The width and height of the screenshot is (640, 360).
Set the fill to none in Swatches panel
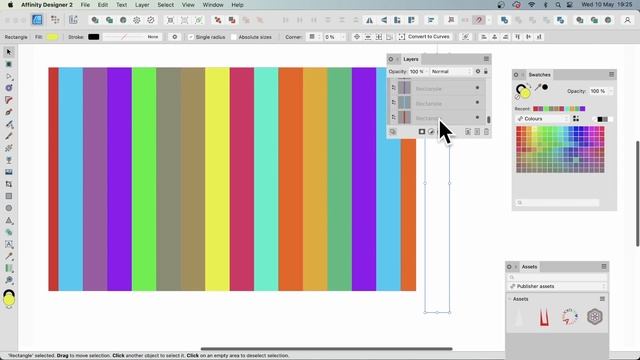tap(518, 97)
